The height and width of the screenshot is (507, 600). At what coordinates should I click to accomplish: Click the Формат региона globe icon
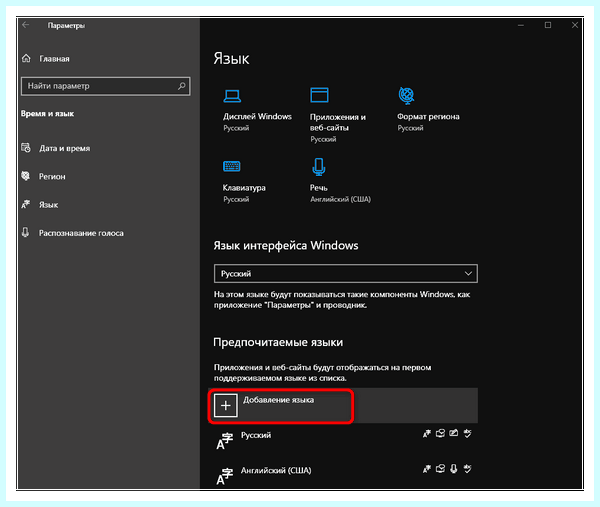click(406, 95)
